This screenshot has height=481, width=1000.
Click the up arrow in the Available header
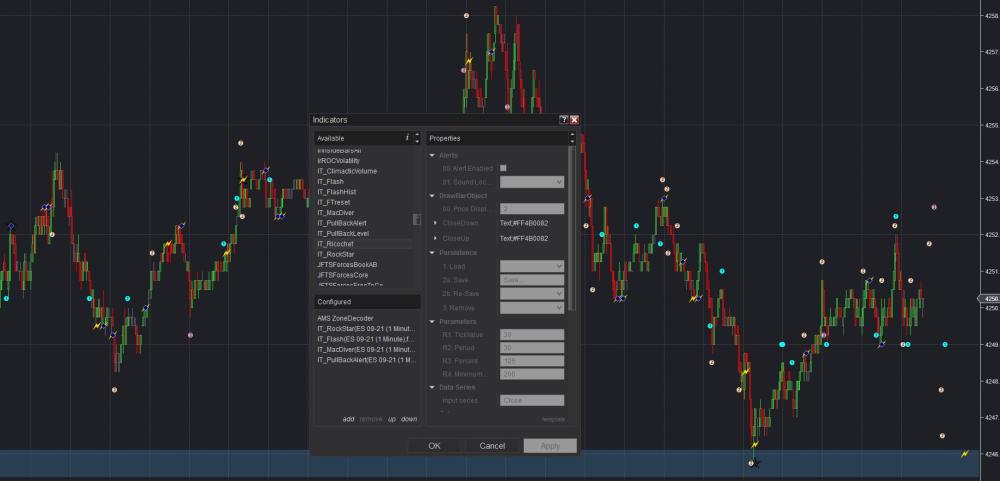417,135
